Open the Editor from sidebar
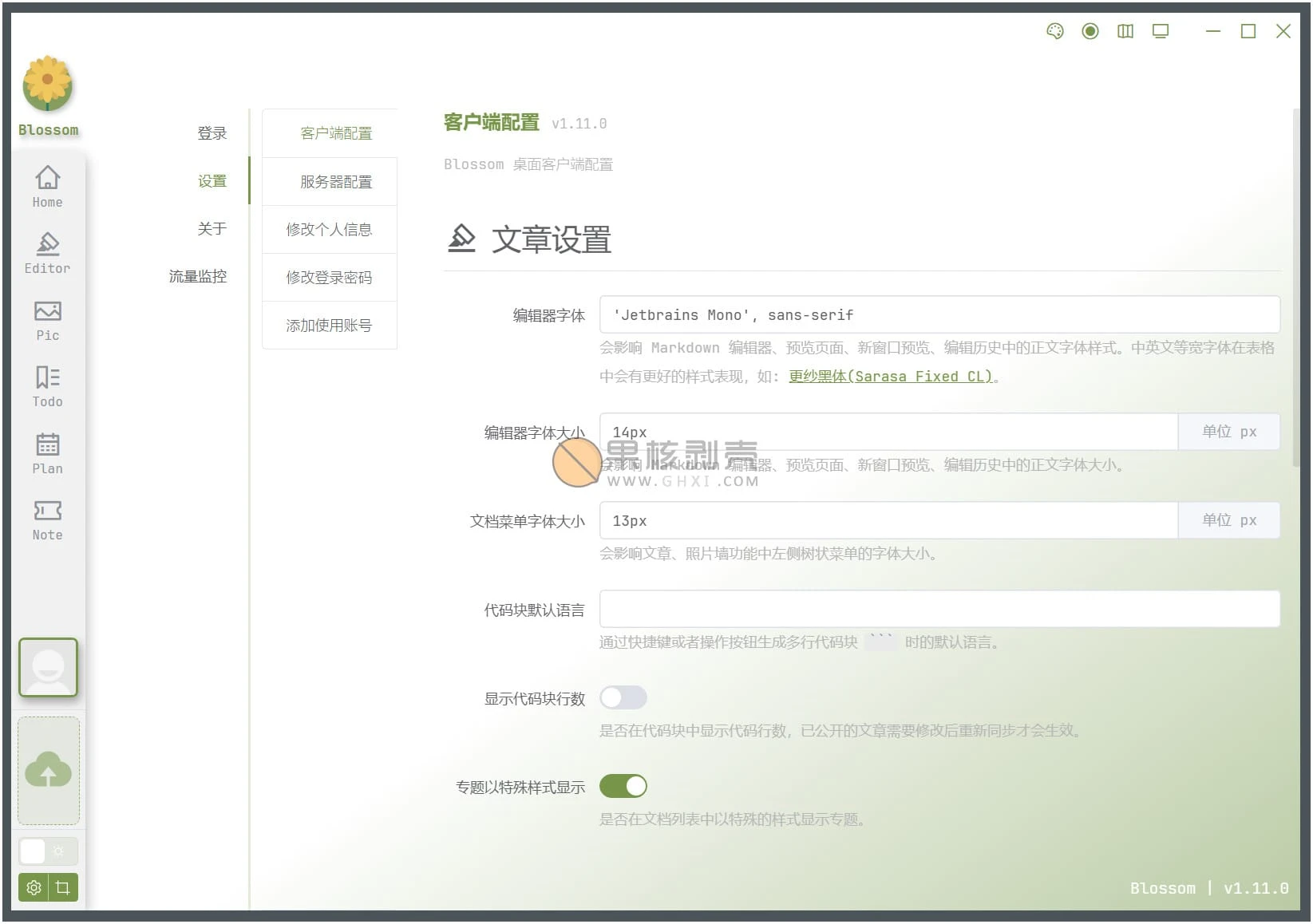This screenshot has height=924, width=1313. pyautogui.click(x=47, y=253)
